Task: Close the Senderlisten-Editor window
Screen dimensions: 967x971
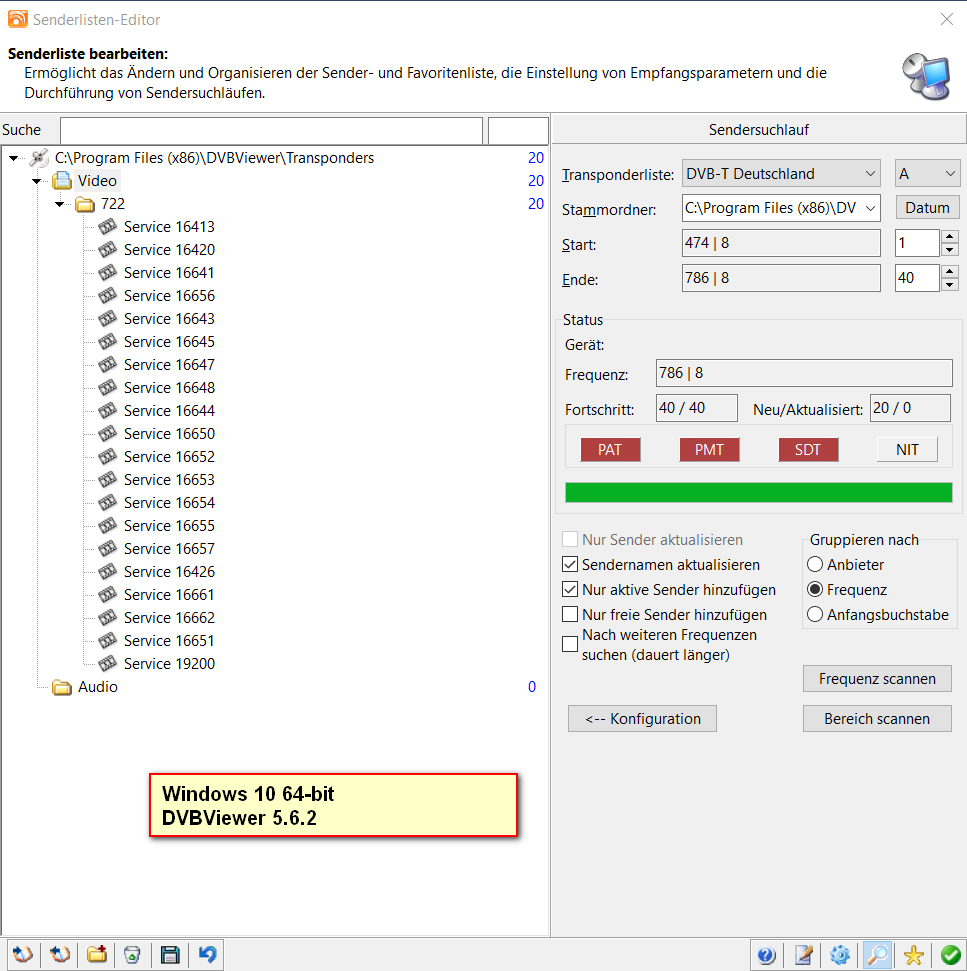Action: (x=947, y=19)
